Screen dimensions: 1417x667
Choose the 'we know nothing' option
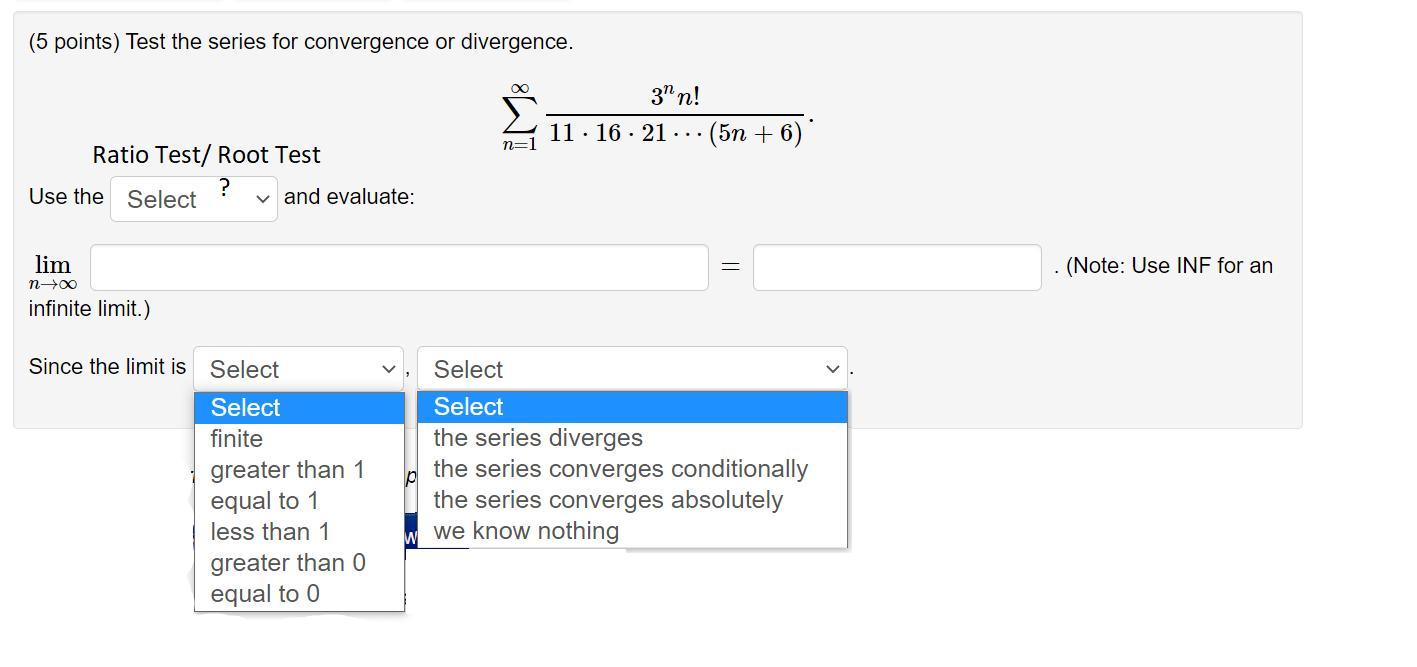coord(525,531)
